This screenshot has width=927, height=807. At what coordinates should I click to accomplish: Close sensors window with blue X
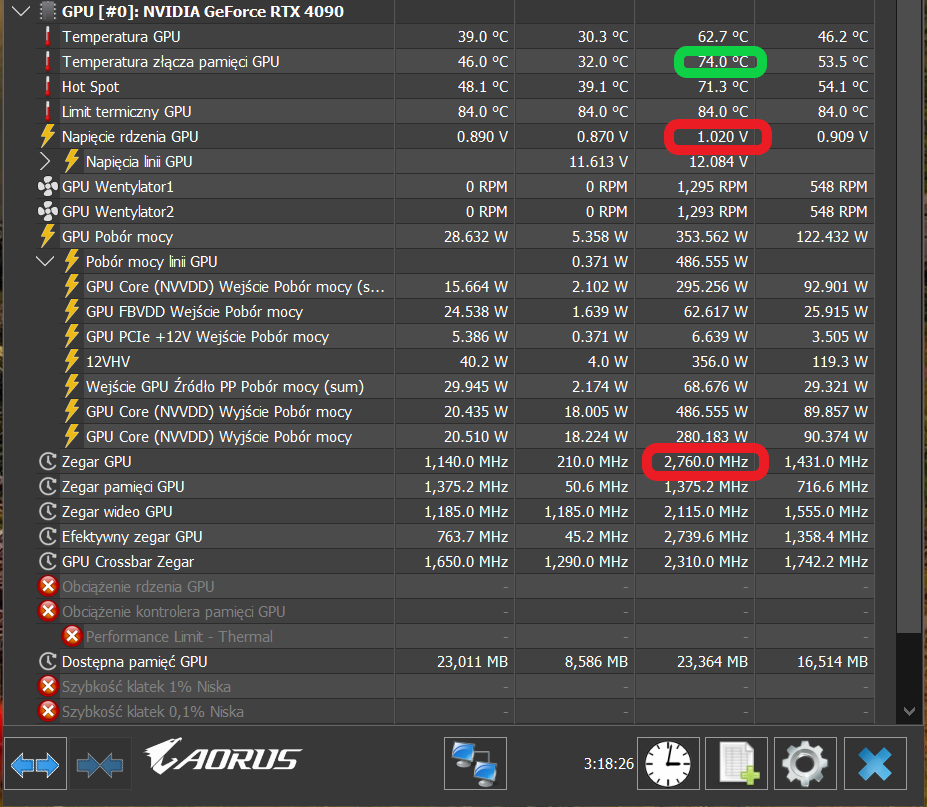(875, 763)
